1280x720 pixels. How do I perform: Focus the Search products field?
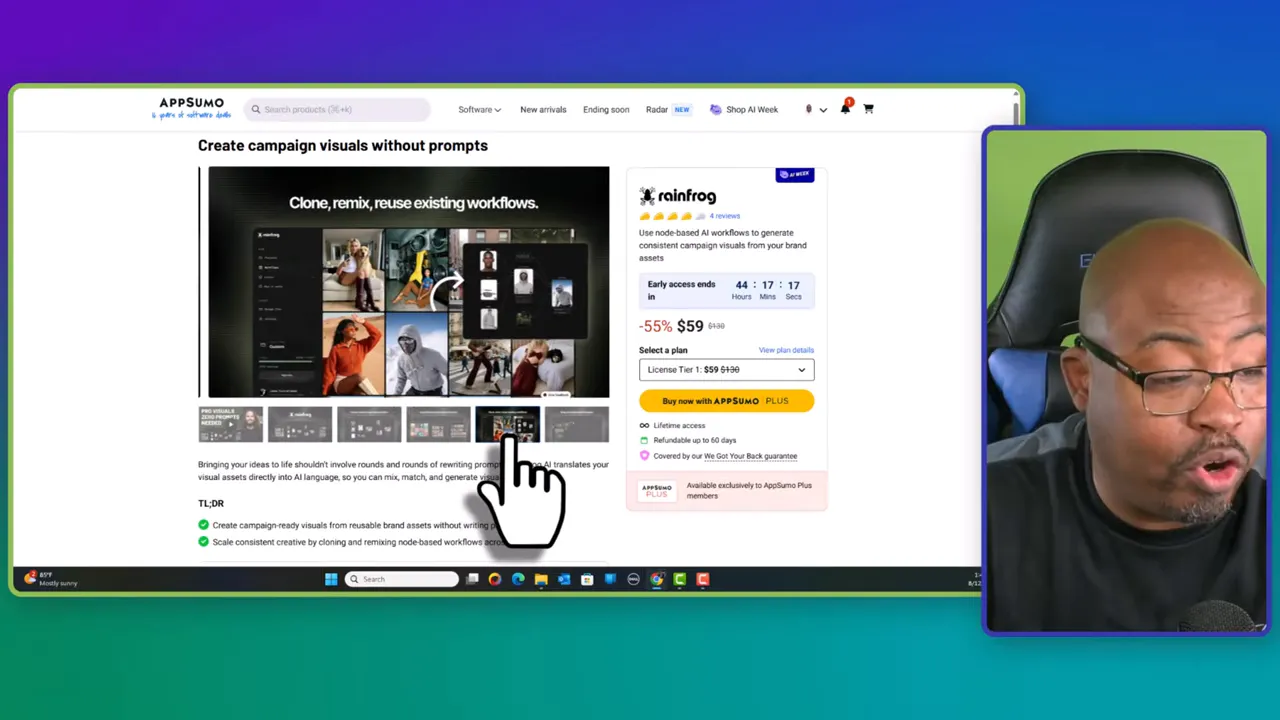tap(338, 109)
